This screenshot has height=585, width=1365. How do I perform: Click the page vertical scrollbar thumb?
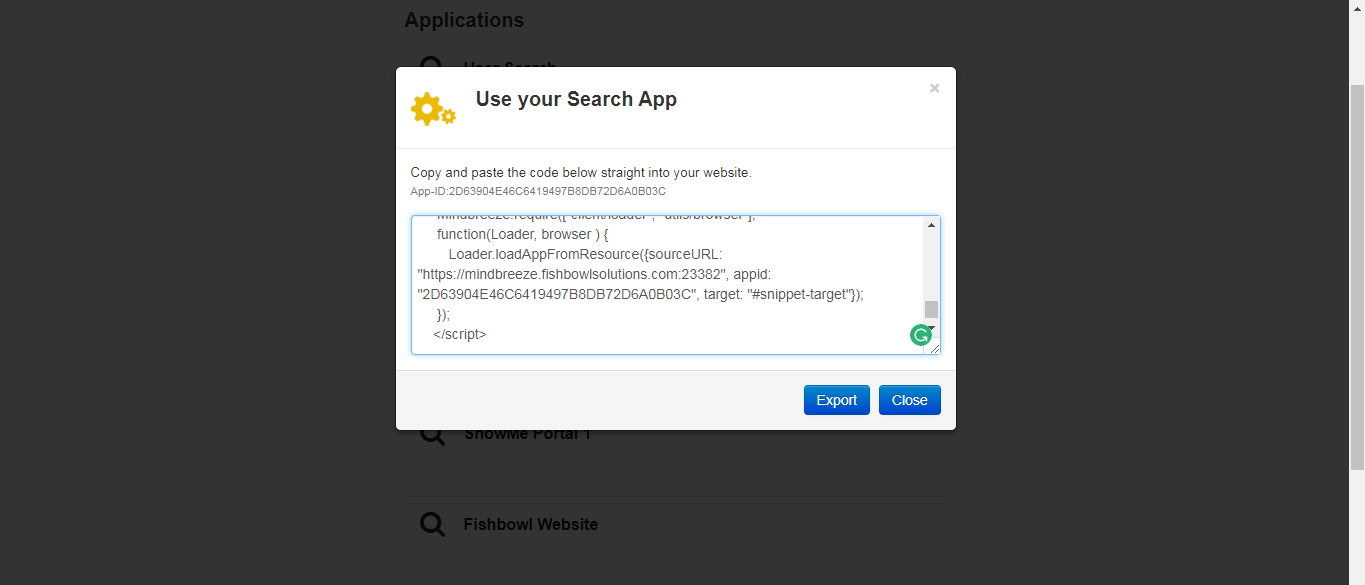(x=1357, y=276)
